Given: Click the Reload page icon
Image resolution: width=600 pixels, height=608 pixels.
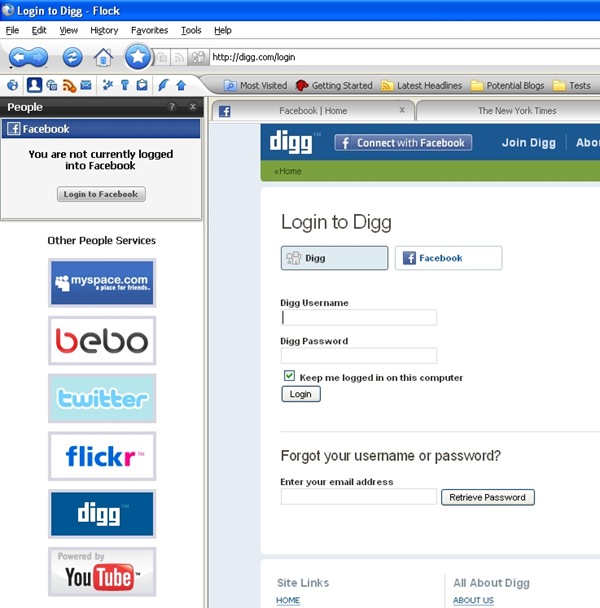Looking at the screenshot, I should pos(72,57).
